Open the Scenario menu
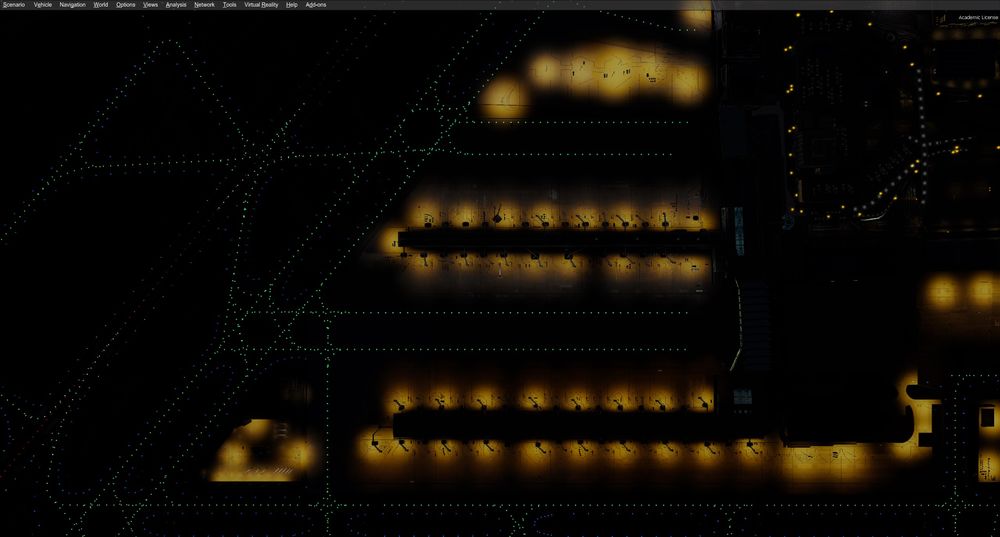Viewport: 1000px width, 537px height. [14, 5]
